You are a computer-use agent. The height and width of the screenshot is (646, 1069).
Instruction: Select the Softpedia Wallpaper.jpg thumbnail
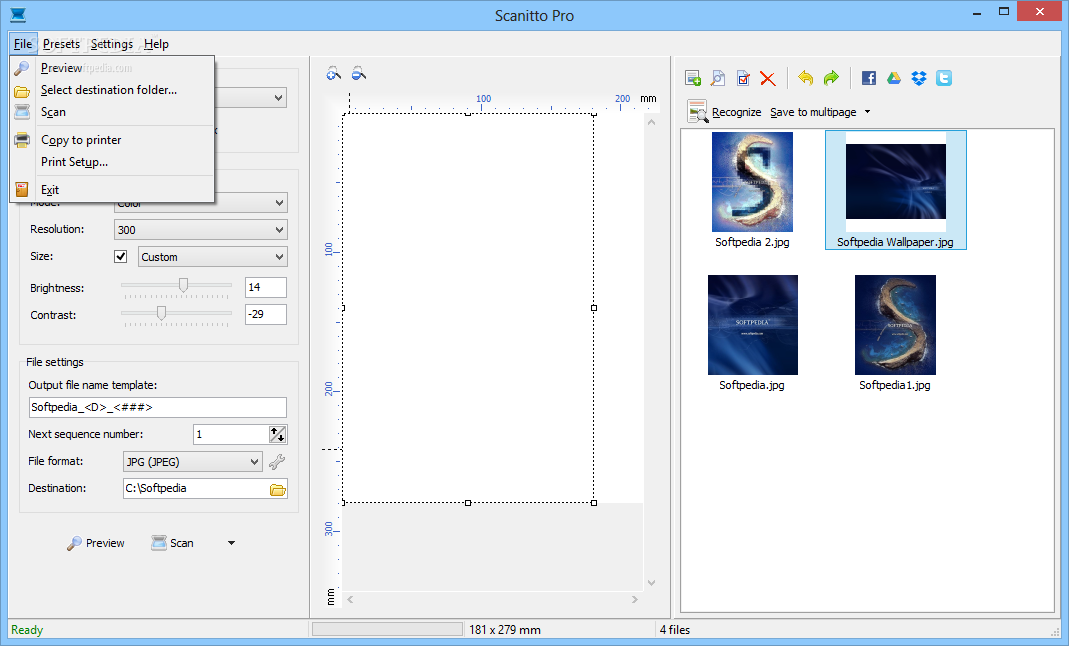pos(896,190)
